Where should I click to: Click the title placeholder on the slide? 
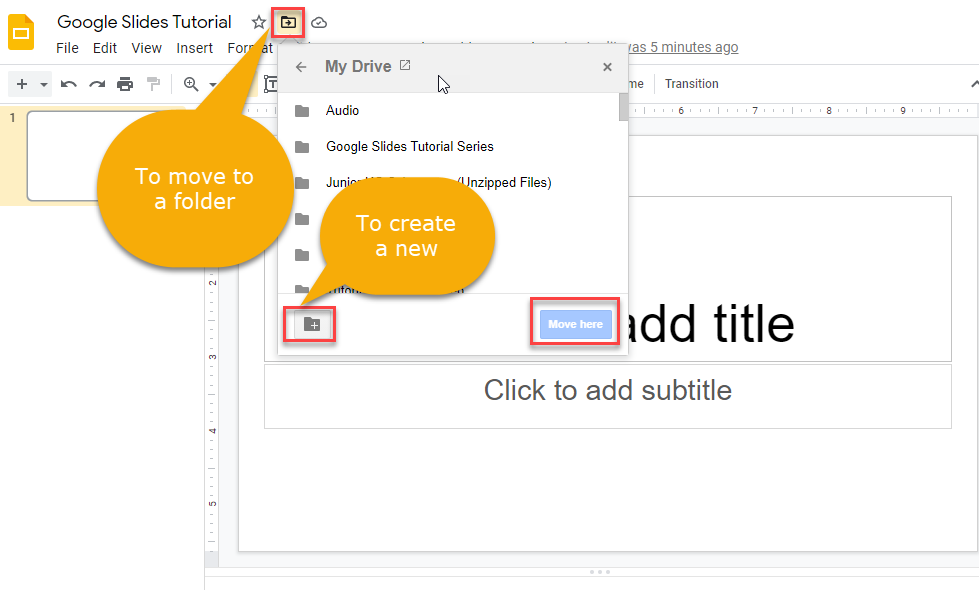[x=790, y=279]
